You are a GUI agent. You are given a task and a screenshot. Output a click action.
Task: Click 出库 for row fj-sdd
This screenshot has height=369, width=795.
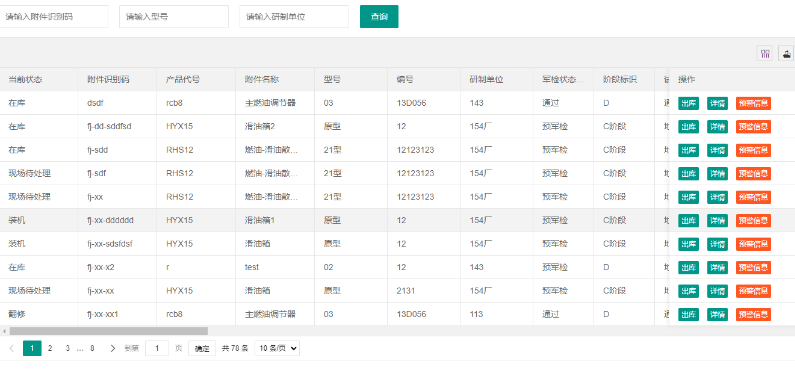(689, 150)
